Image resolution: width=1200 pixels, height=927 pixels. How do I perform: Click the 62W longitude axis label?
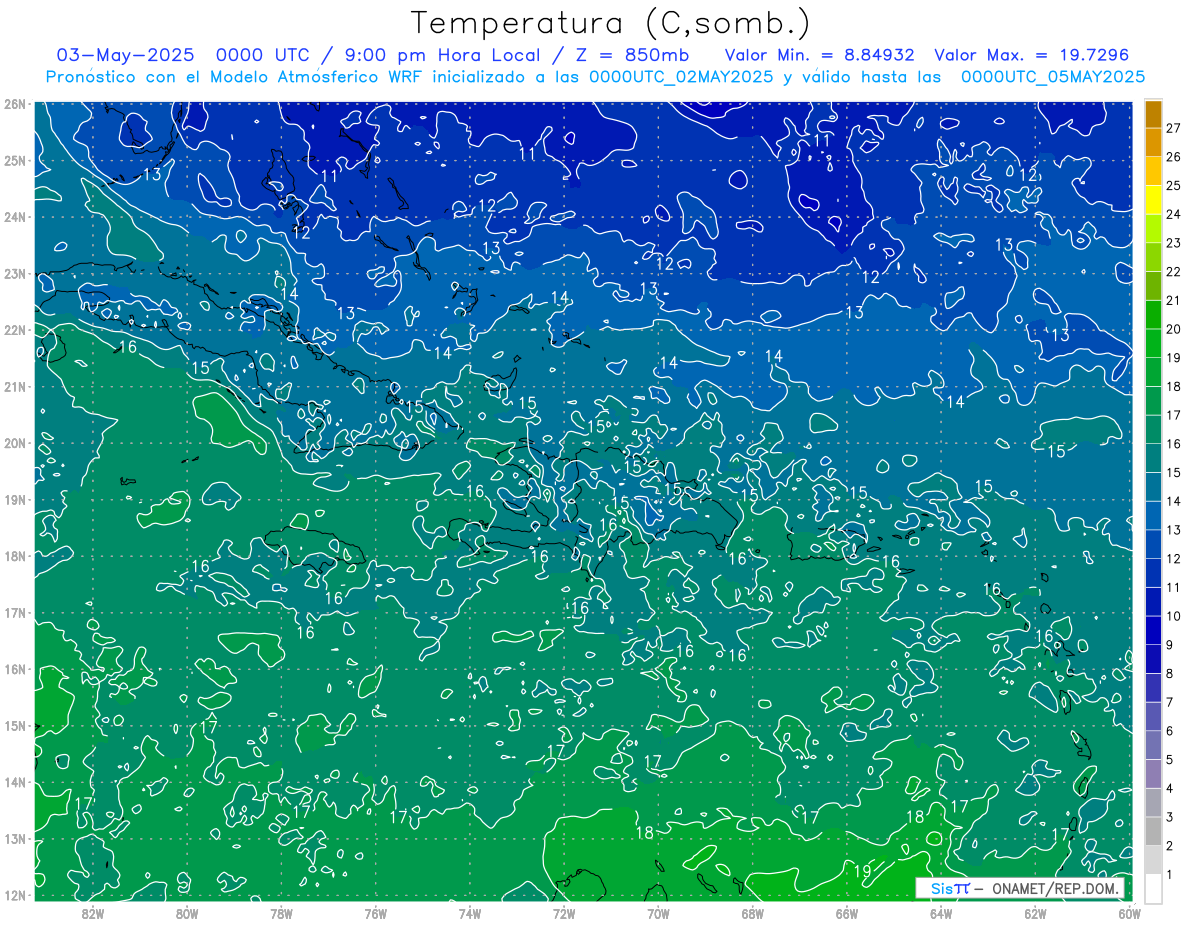click(1035, 913)
